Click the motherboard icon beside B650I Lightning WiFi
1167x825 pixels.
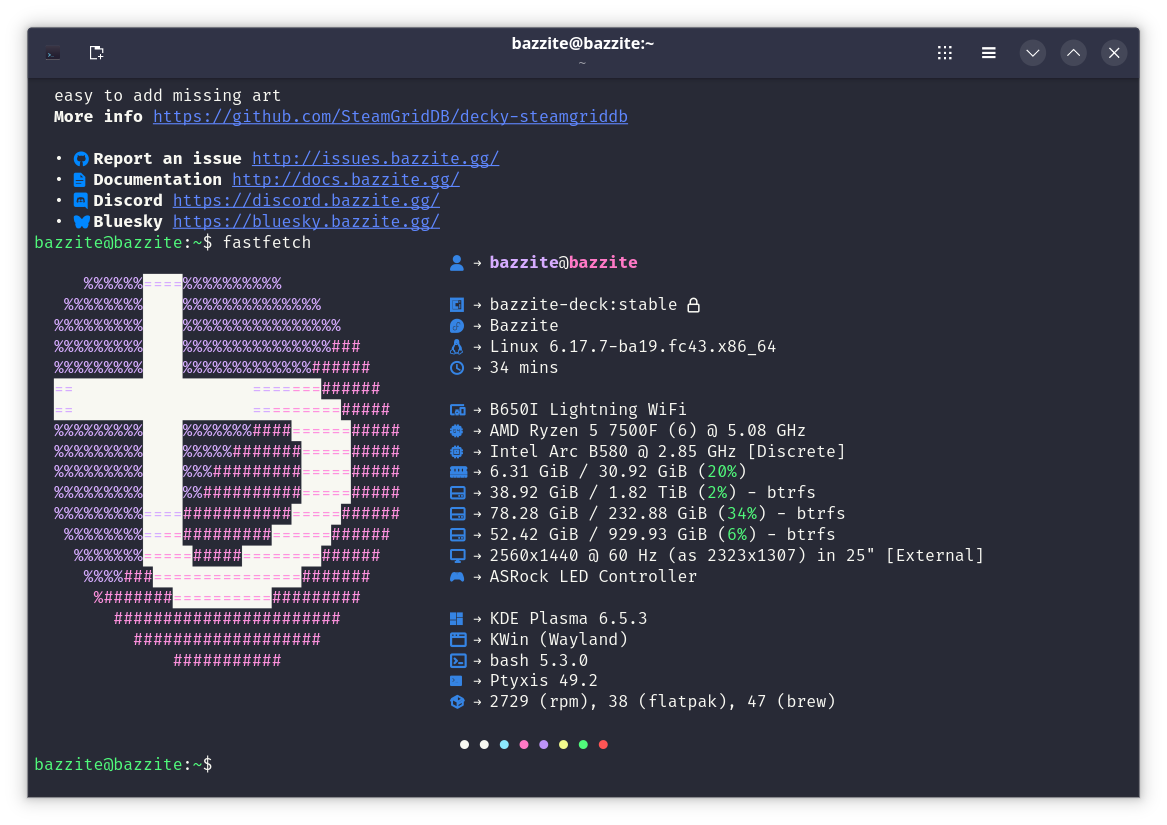[x=458, y=410]
